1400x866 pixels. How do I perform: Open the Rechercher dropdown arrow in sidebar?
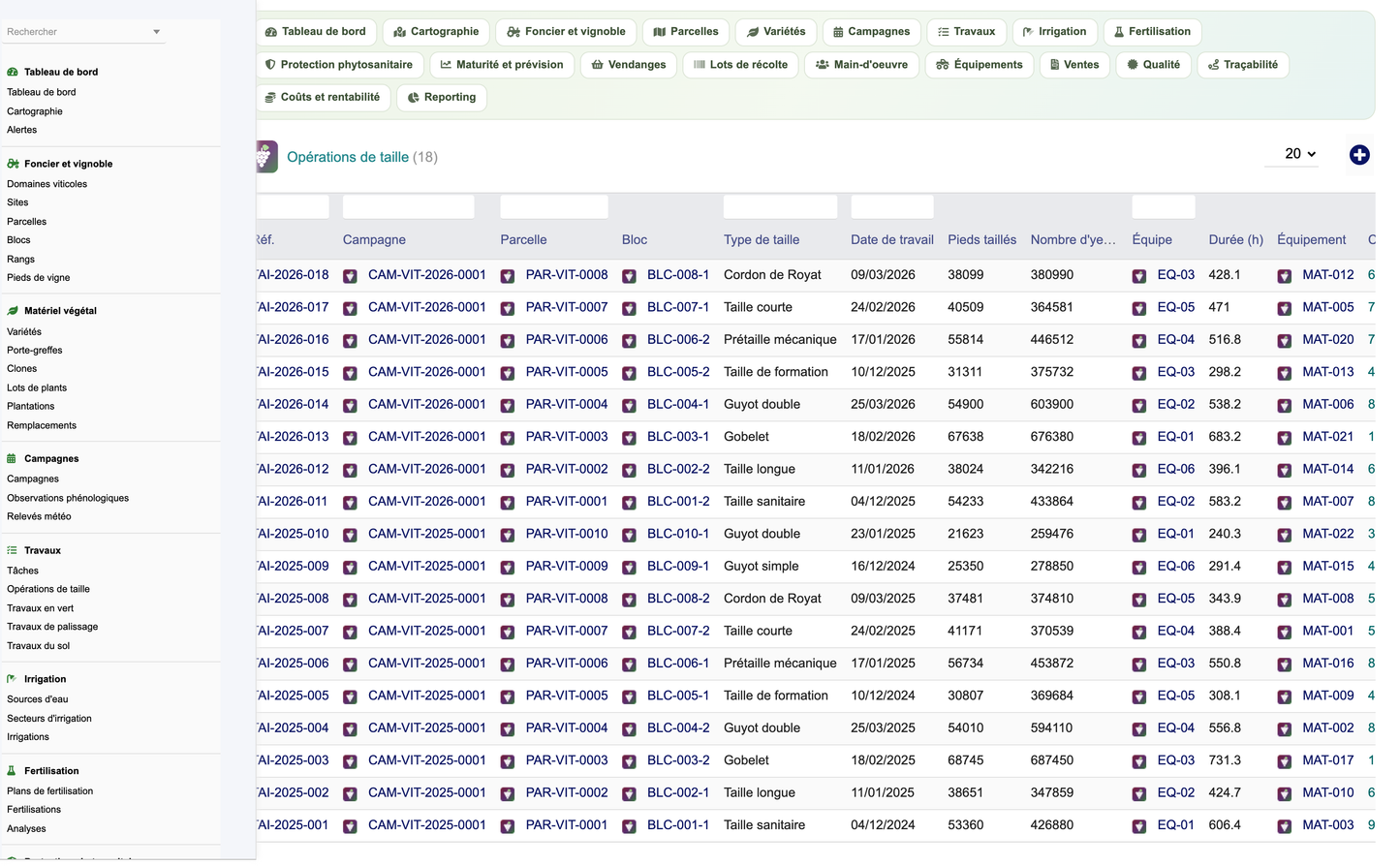(157, 32)
